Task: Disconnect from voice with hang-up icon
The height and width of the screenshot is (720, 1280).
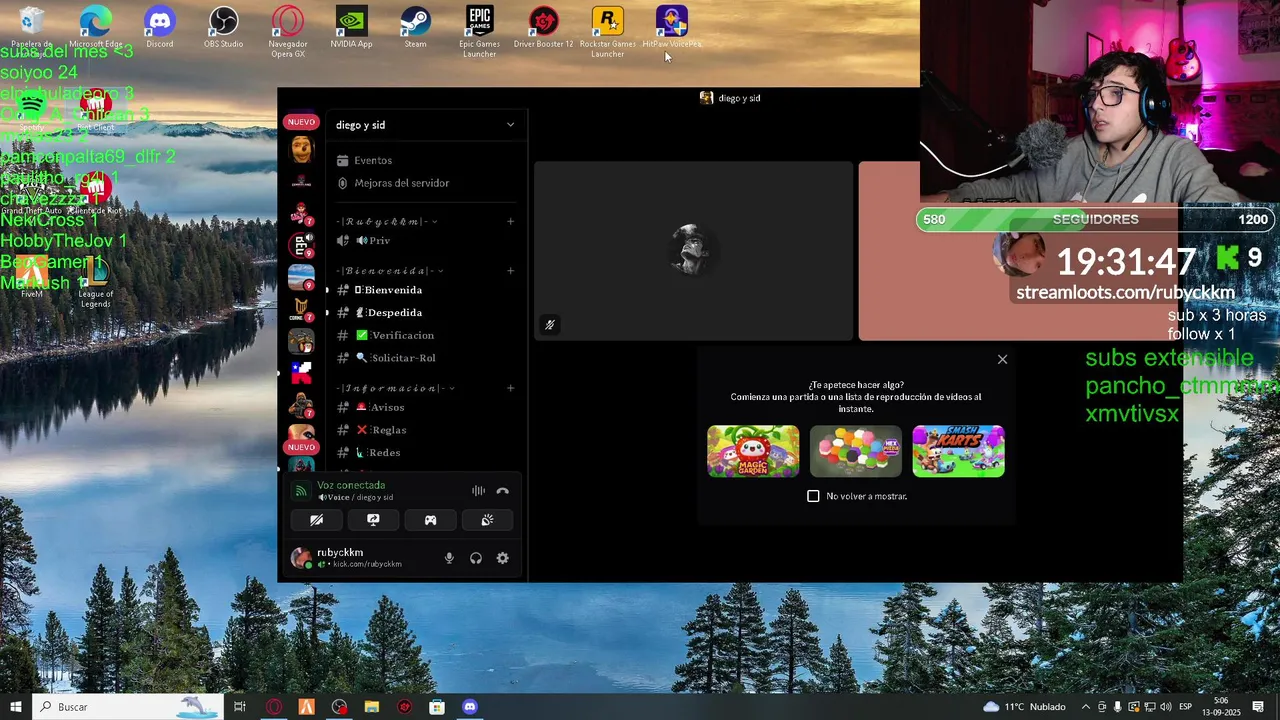Action: [x=502, y=491]
